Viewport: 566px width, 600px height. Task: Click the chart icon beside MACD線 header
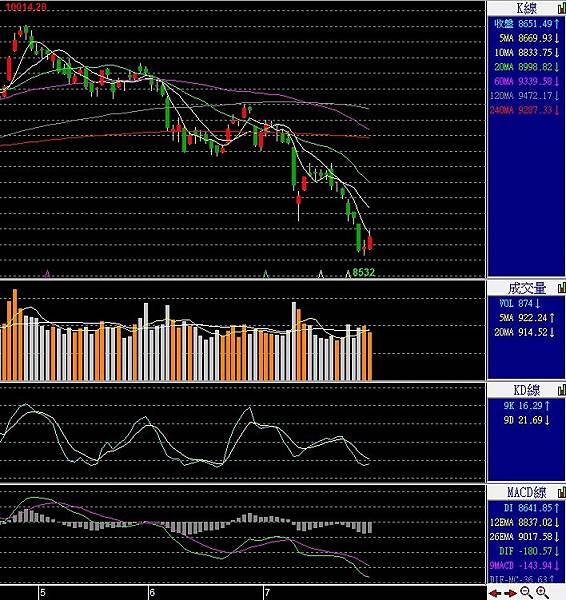coord(561,492)
